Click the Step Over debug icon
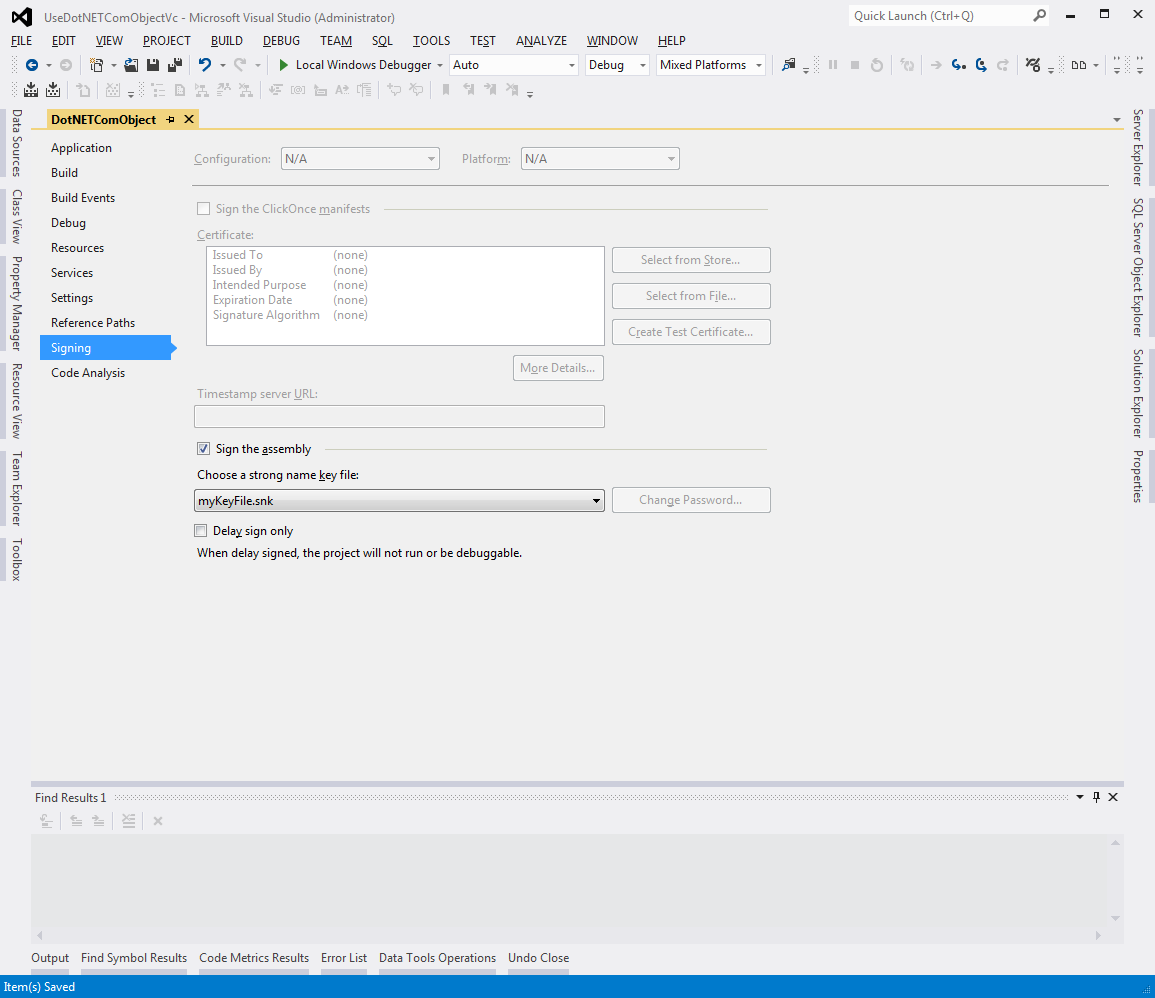Viewport: 1155px width, 998px height. [981, 65]
